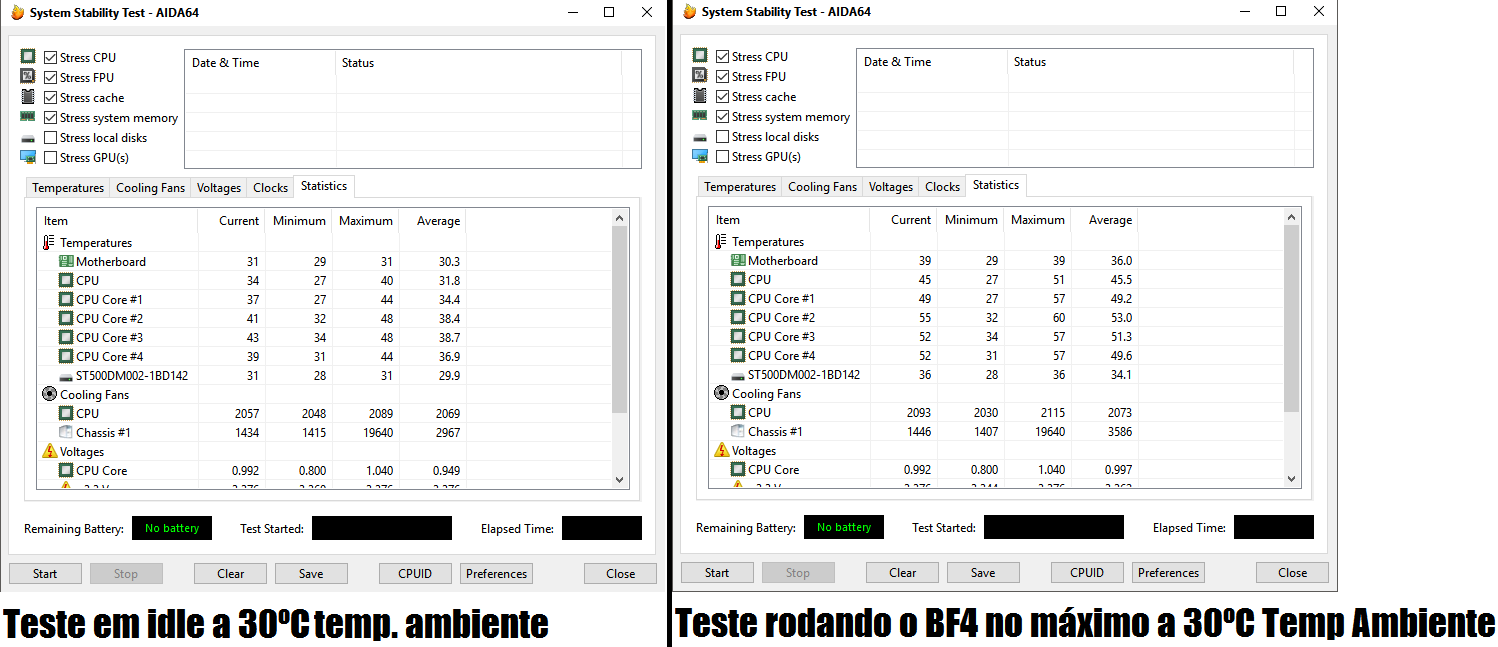Click the ST500DM002 disk drive icon in left window
Screen dimensions: 1498x647
(66, 376)
